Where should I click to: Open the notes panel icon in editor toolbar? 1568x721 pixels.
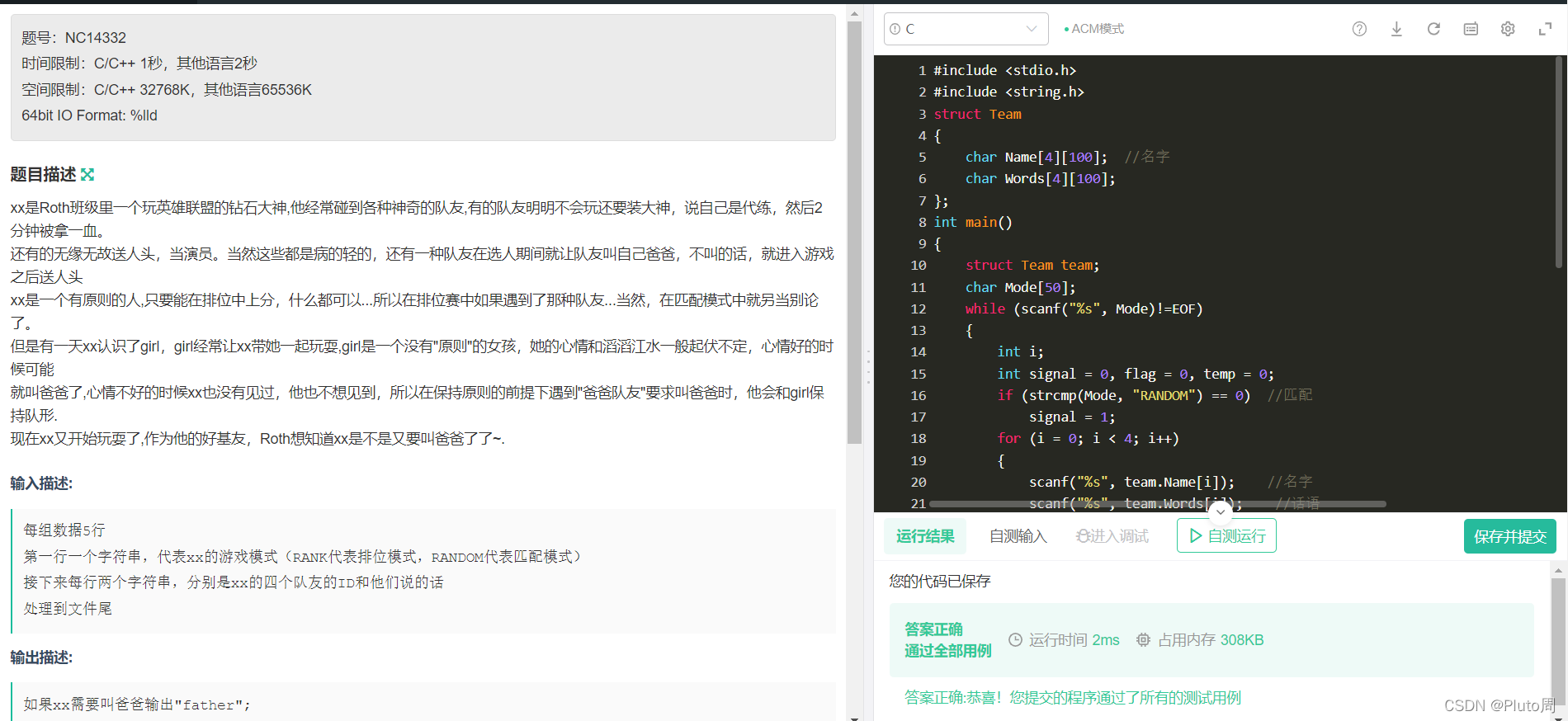(x=1471, y=29)
